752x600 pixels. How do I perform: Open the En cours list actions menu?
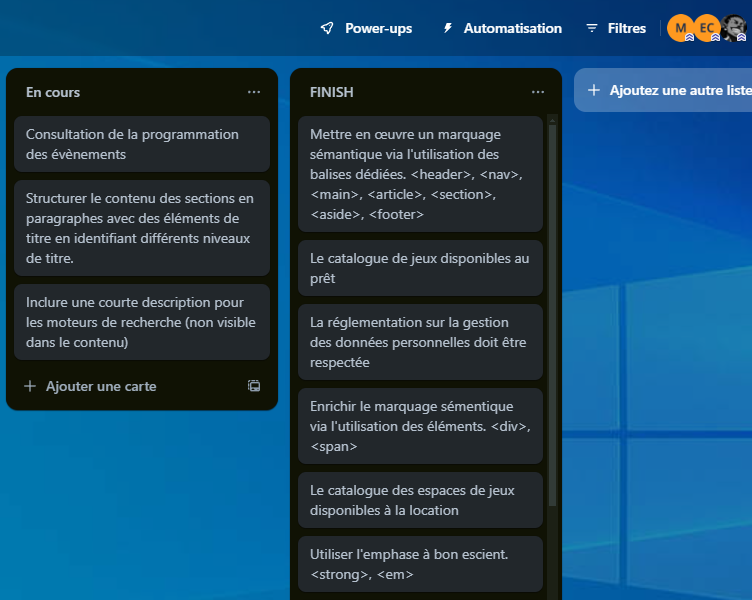point(254,92)
